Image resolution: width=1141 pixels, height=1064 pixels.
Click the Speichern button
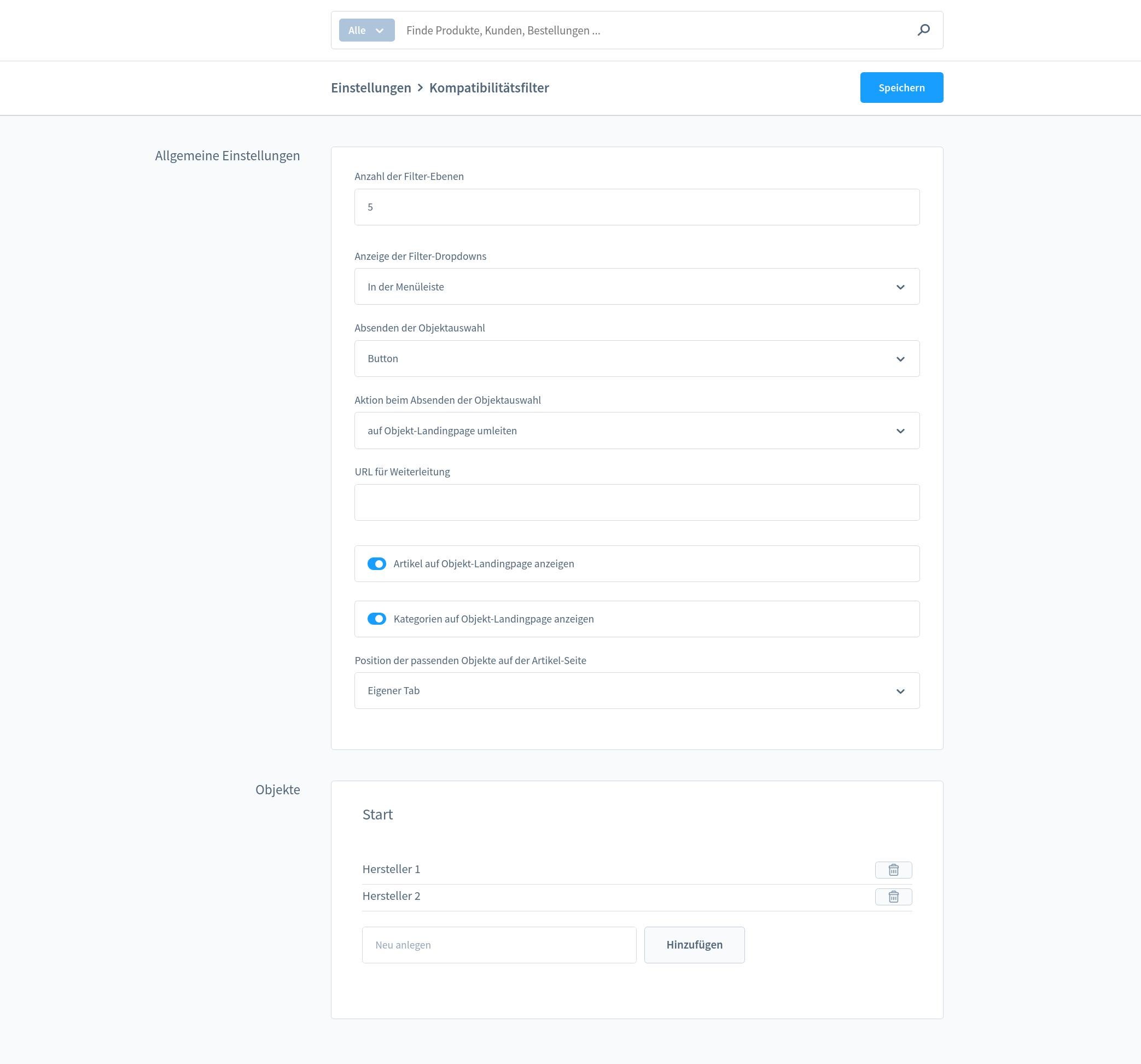pyautogui.click(x=901, y=88)
